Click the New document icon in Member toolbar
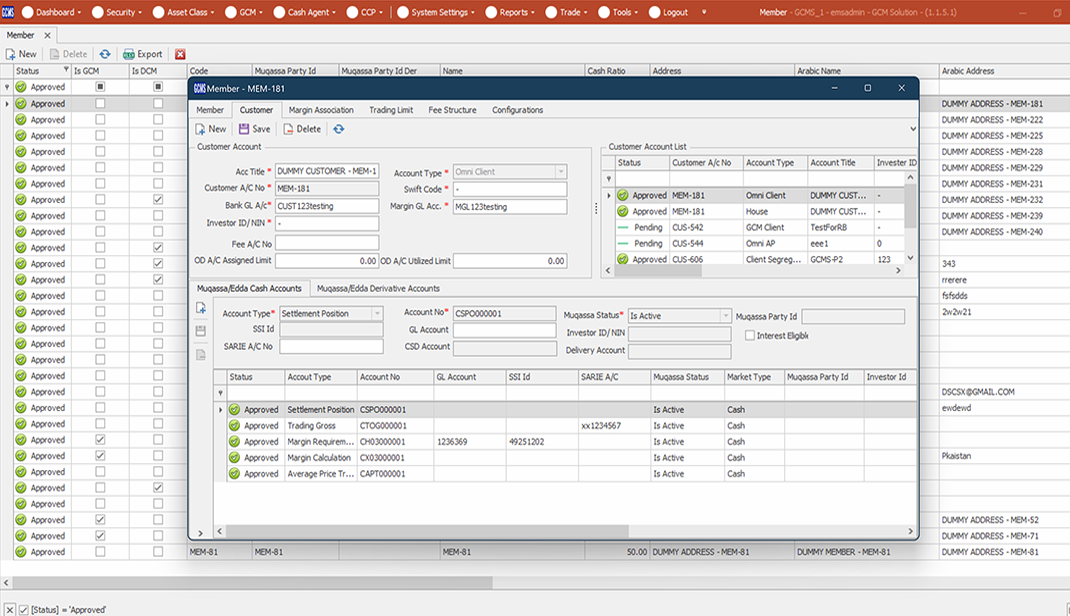 (10, 54)
